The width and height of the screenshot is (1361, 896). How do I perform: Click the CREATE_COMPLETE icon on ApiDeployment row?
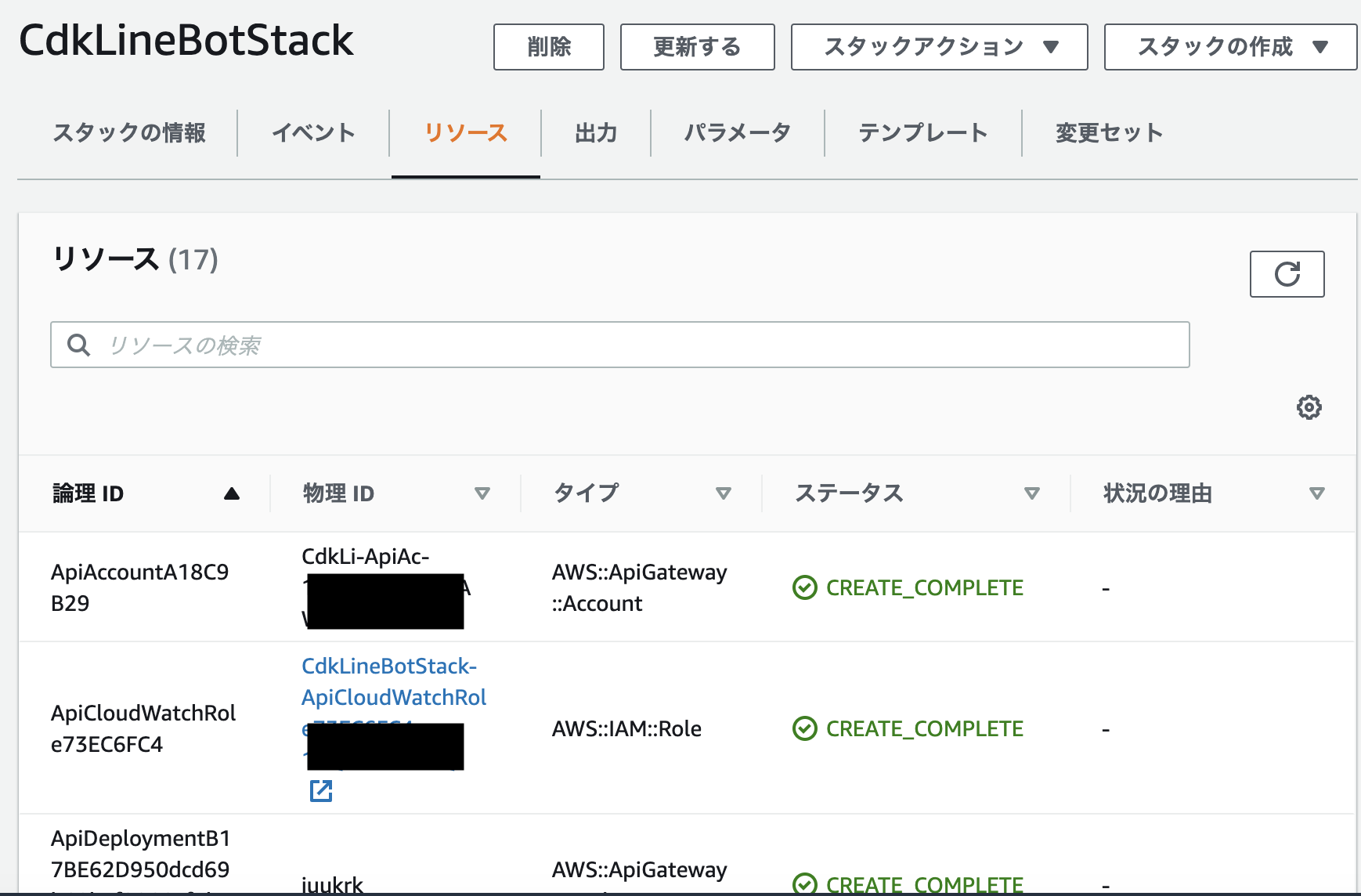tap(805, 883)
